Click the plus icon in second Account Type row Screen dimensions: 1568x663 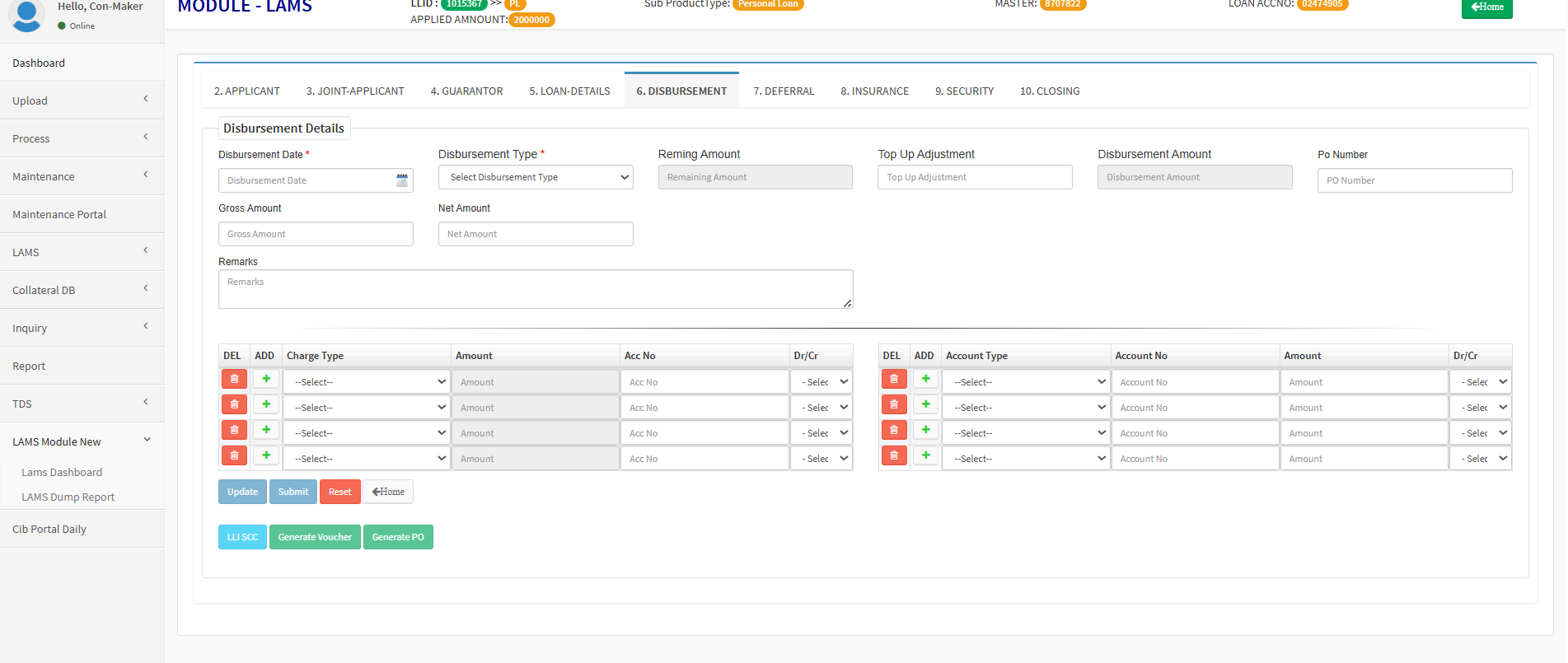[x=925, y=404]
